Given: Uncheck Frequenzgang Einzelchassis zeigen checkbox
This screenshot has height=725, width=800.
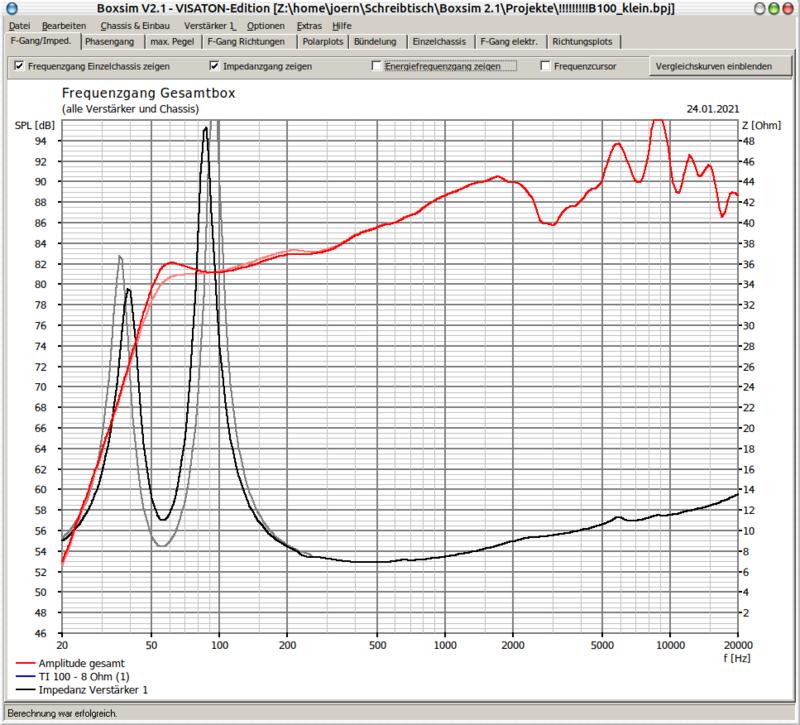Looking at the screenshot, I should (19, 66).
